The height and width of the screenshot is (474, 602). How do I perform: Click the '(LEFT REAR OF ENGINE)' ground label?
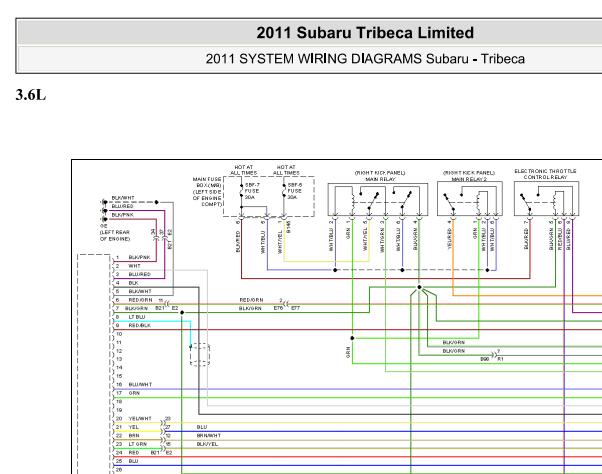pos(115,235)
